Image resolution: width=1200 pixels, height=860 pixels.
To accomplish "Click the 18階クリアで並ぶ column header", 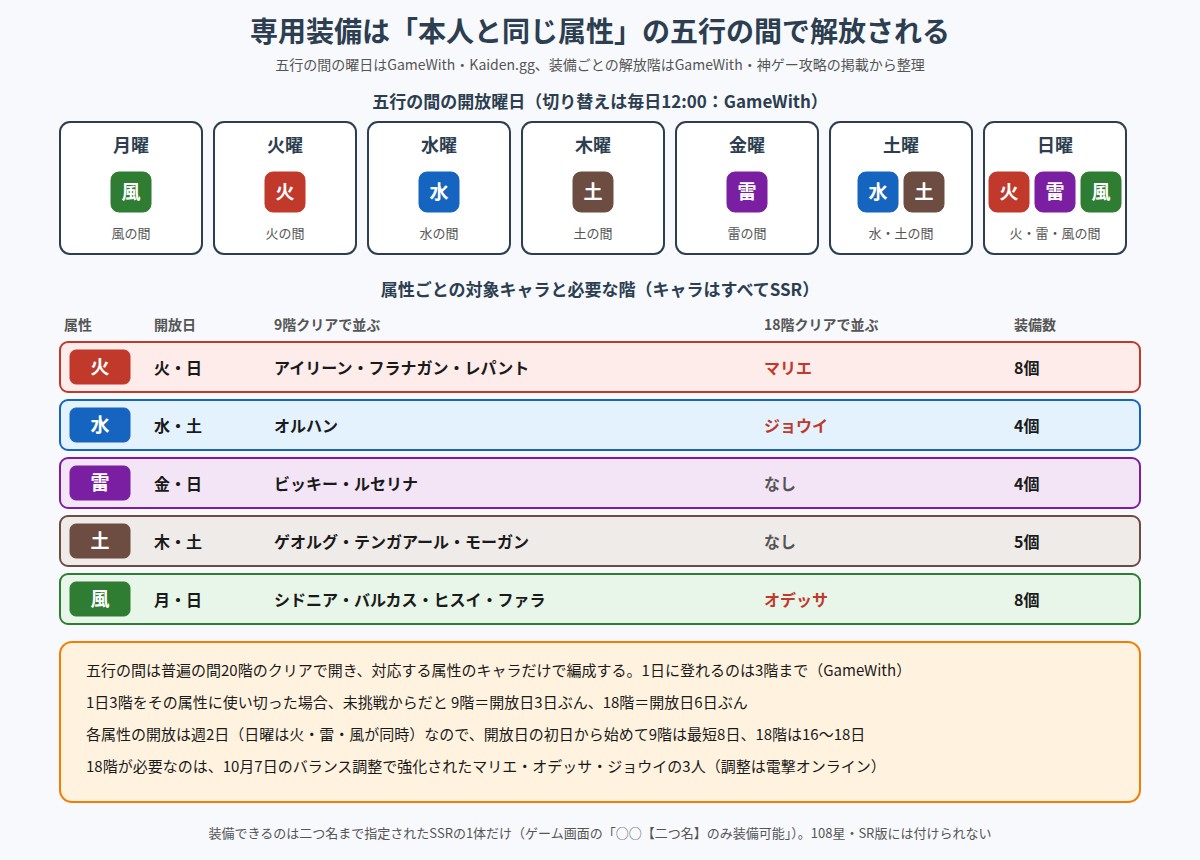I will click(x=821, y=325).
